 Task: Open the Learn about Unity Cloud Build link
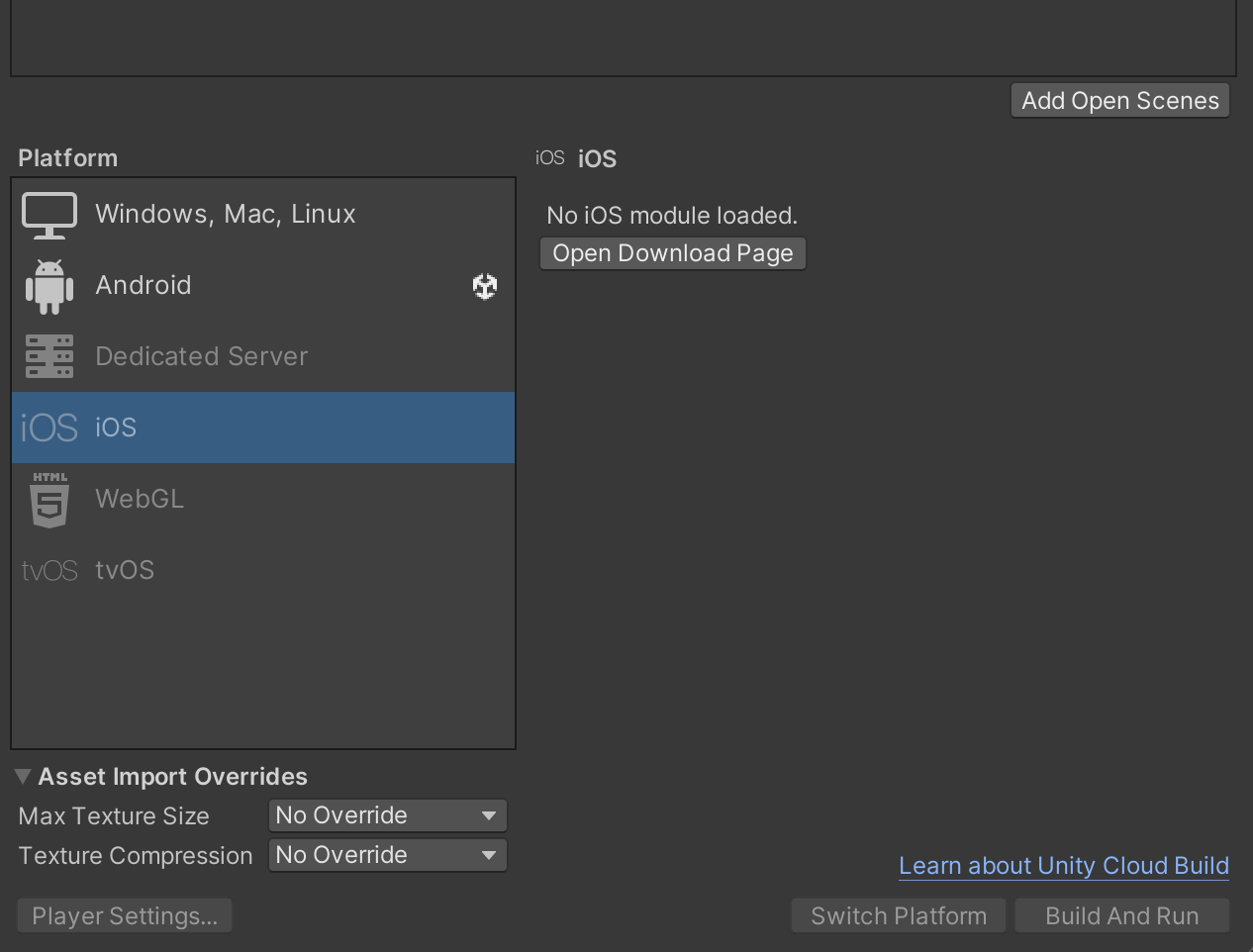[x=1063, y=866]
